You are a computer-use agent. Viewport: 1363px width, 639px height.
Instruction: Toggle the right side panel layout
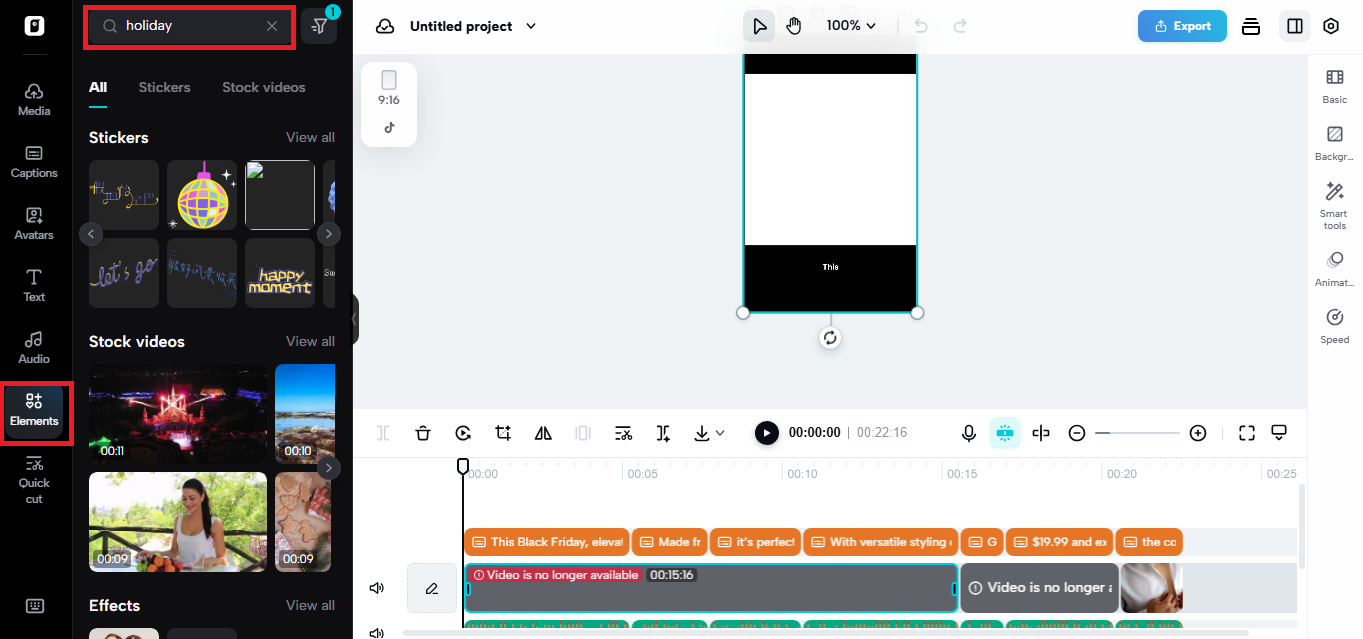(x=1295, y=26)
